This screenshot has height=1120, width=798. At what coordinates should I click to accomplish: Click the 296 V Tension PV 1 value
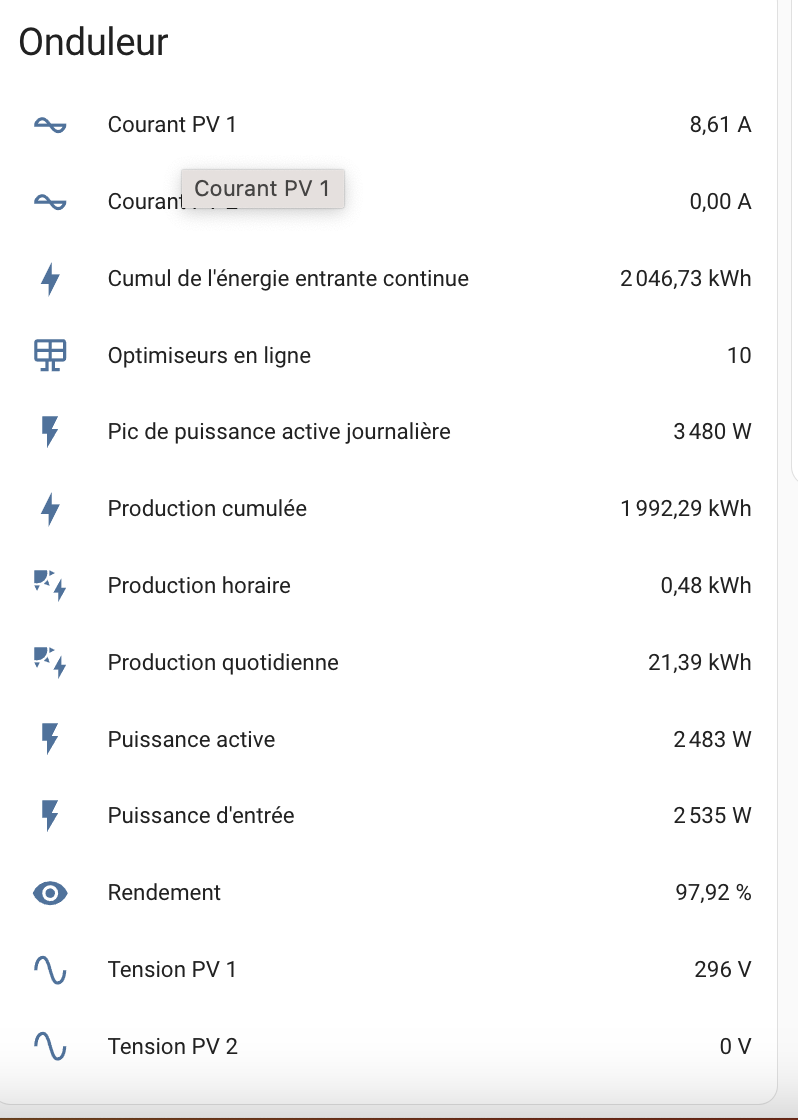[723, 970]
